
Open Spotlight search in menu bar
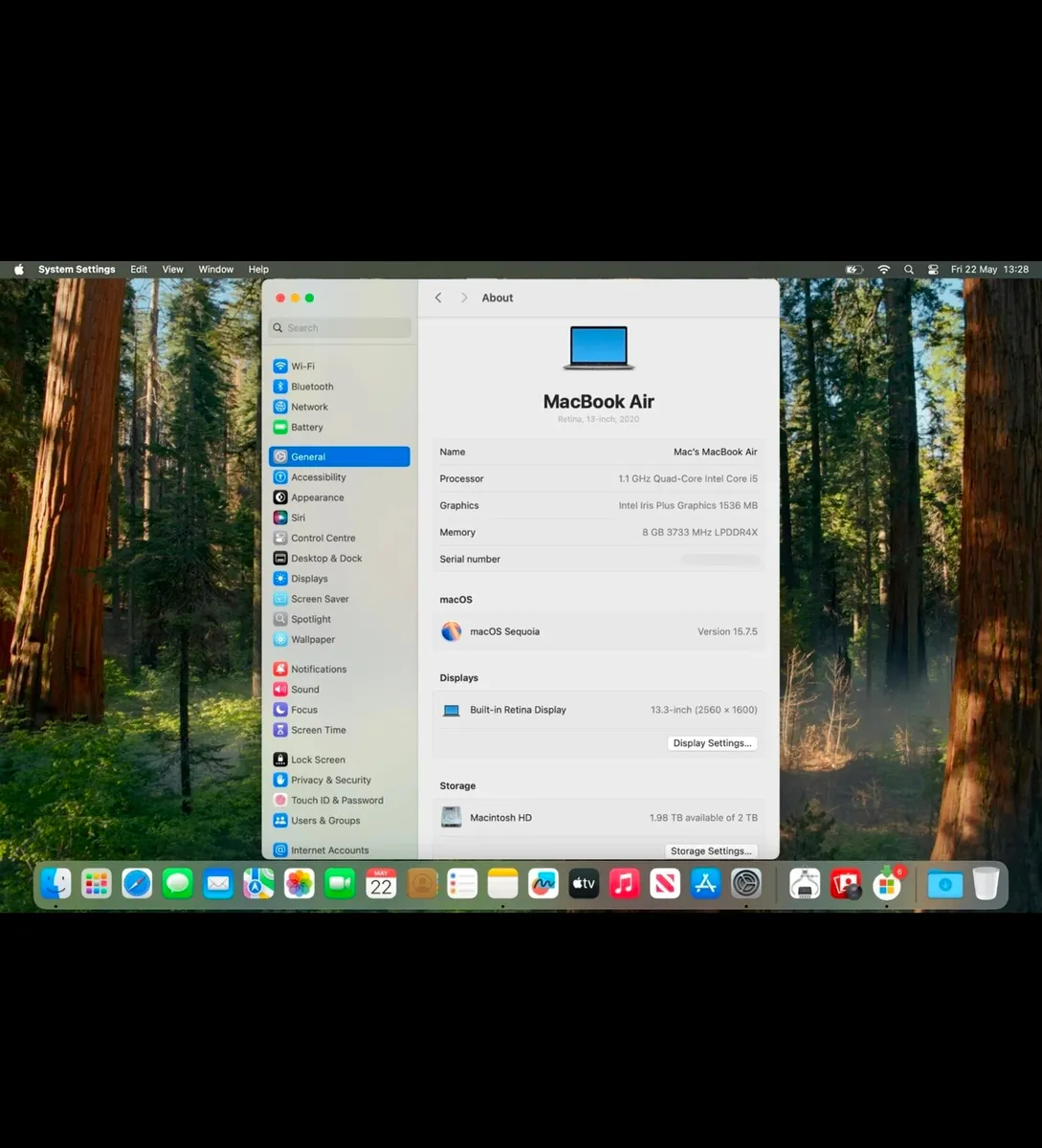click(x=909, y=270)
